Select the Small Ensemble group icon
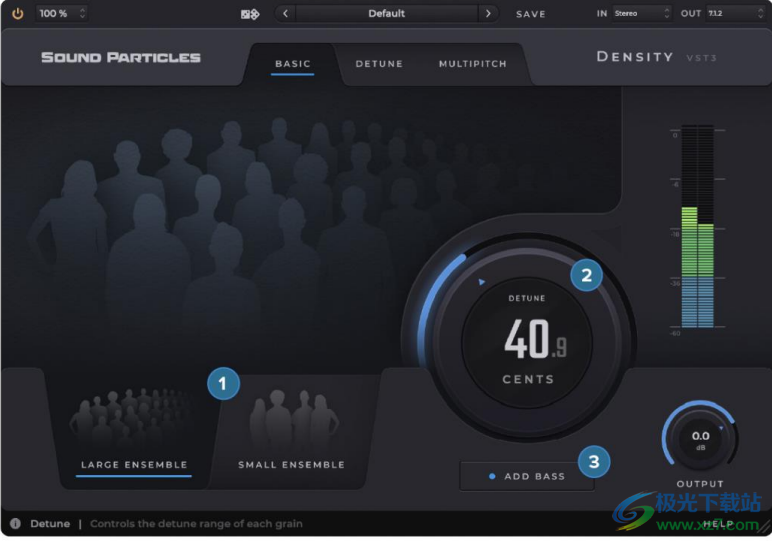The width and height of the screenshot is (772, 541). pos(292,420)
